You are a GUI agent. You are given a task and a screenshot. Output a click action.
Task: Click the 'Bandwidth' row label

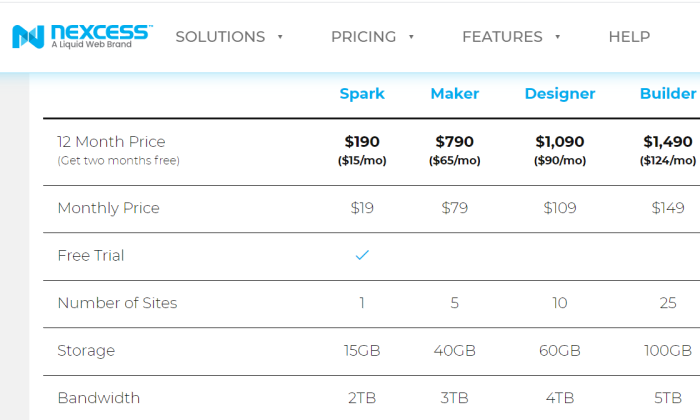[x=99, y=398]
